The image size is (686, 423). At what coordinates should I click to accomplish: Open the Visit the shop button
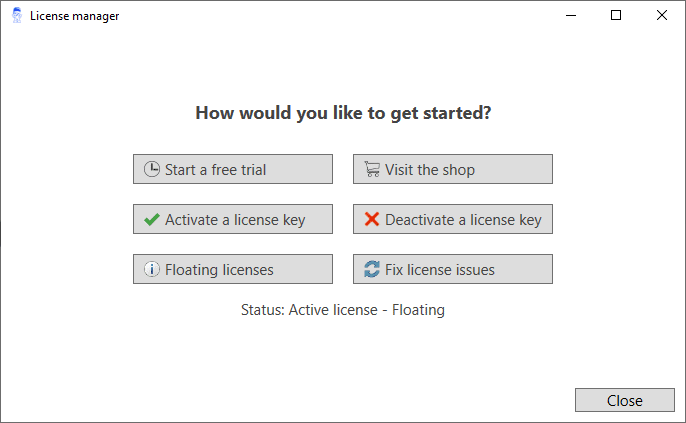452,169
